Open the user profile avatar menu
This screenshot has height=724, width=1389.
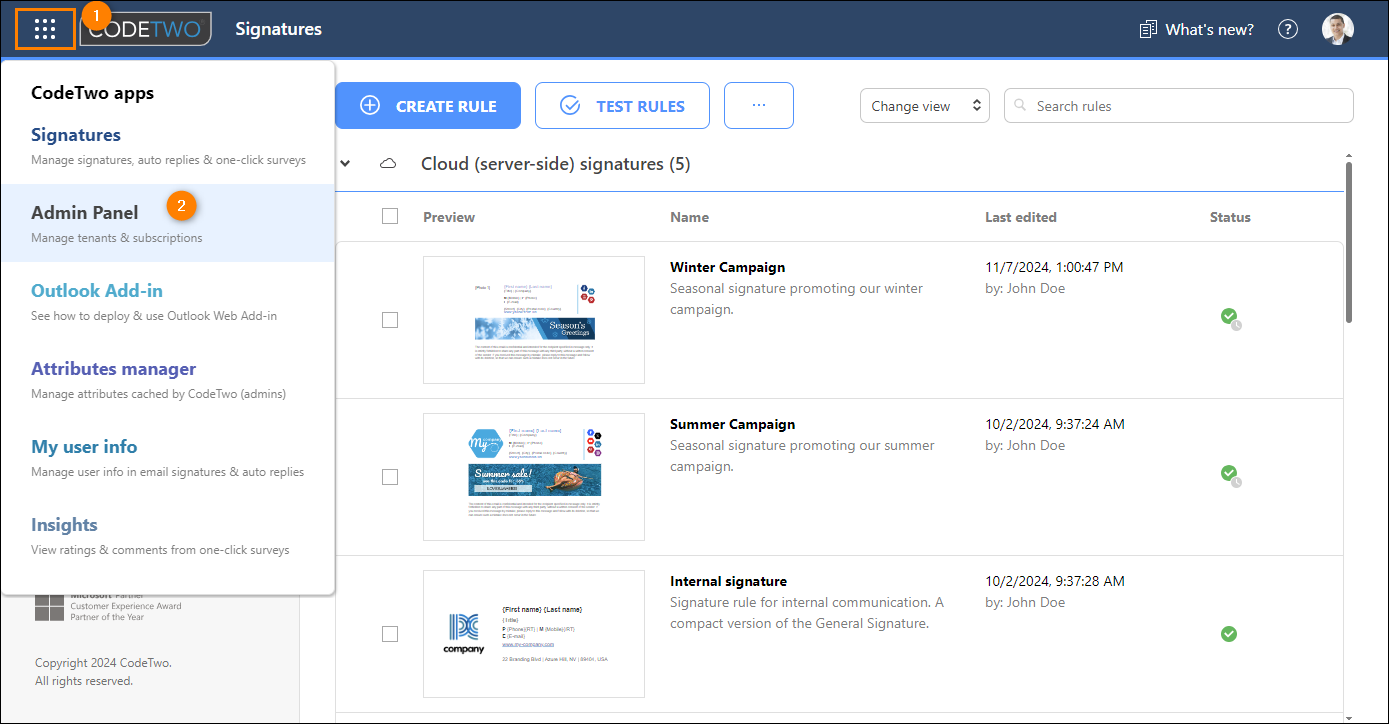(1338, 29)
